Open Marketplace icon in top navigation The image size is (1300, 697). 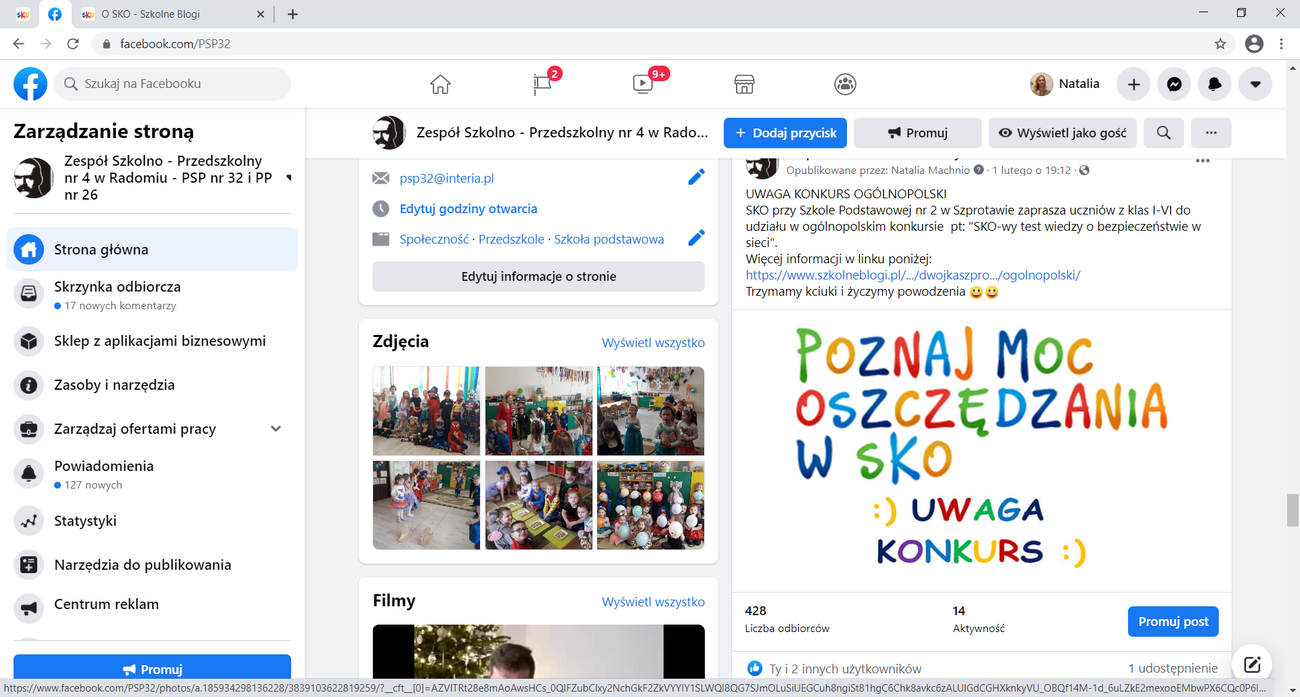point(744,84)
